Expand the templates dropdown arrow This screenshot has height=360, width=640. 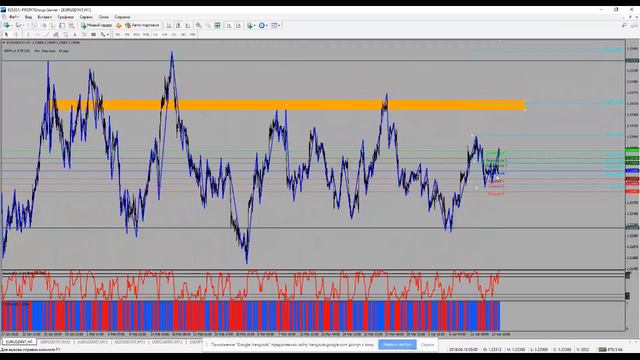point(279,25)
